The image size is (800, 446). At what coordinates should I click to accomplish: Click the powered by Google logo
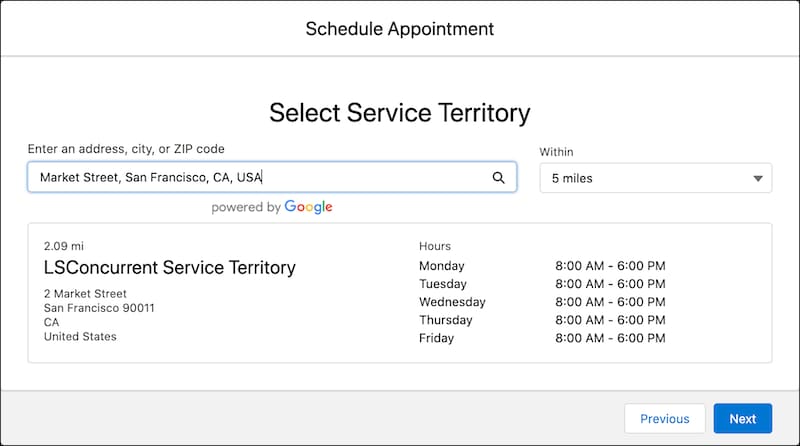[x=272, y=207]
